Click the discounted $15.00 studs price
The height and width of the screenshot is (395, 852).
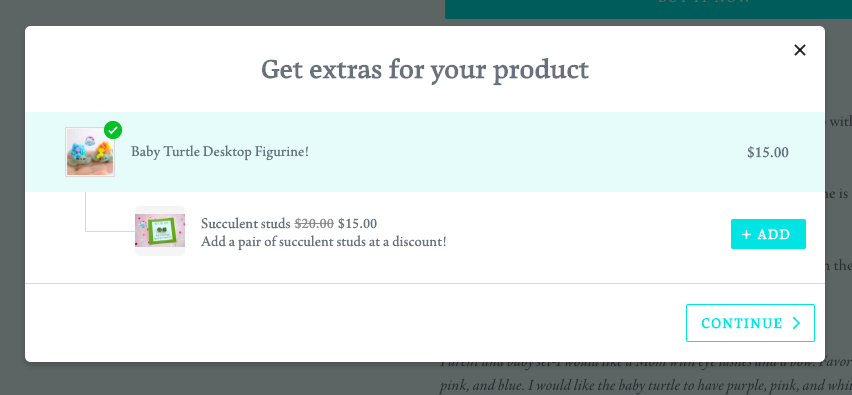click(x=358, y=223)
